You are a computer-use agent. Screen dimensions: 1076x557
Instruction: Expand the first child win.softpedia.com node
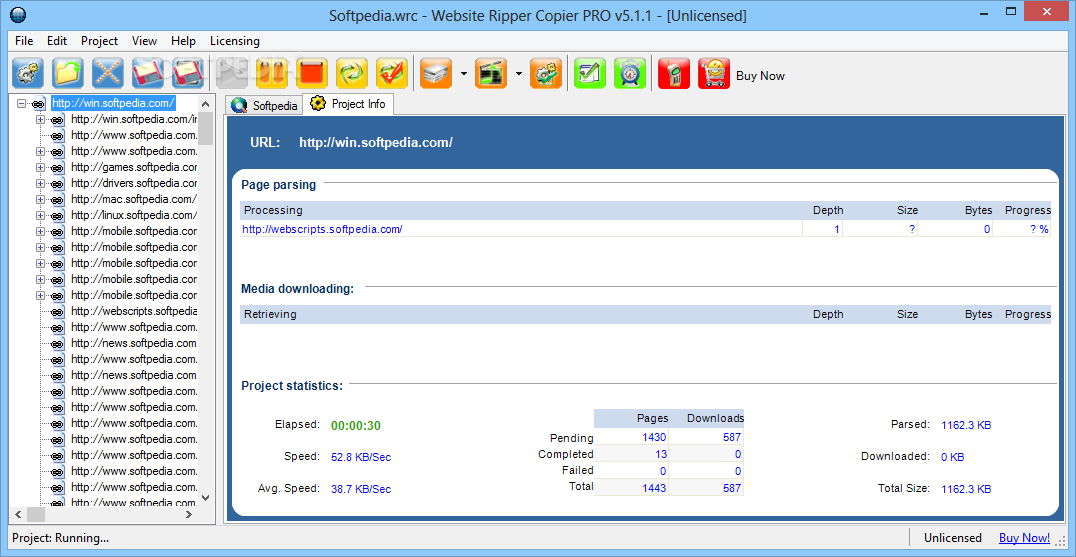(40, 119)
